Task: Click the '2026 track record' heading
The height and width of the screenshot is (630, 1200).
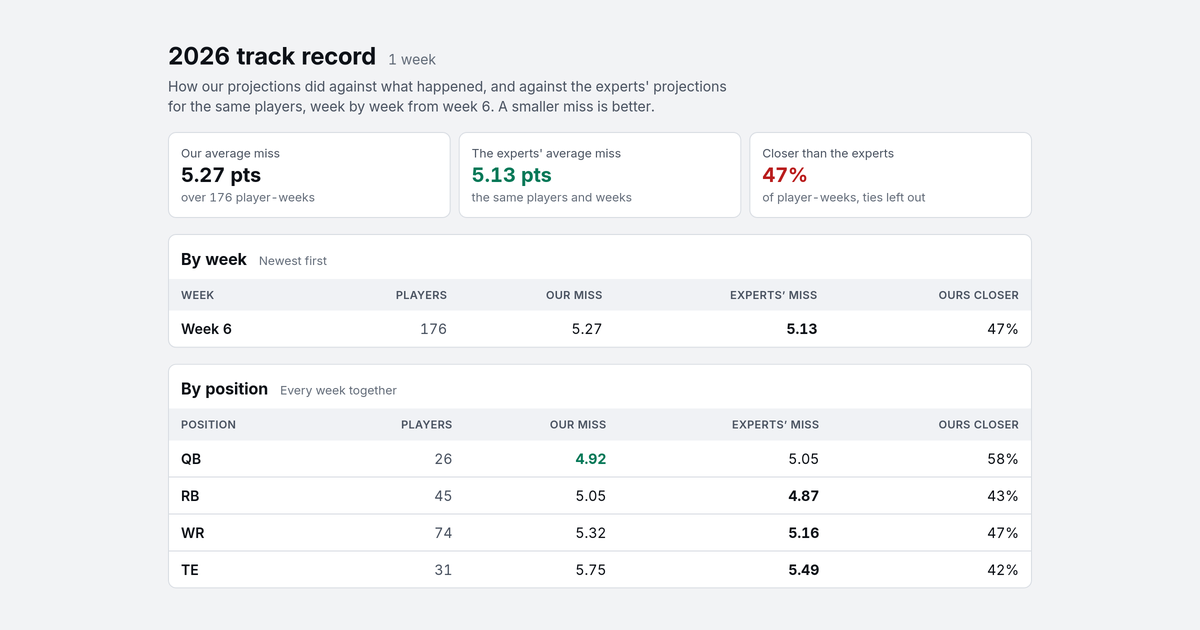Action: (x=272, y=56)
